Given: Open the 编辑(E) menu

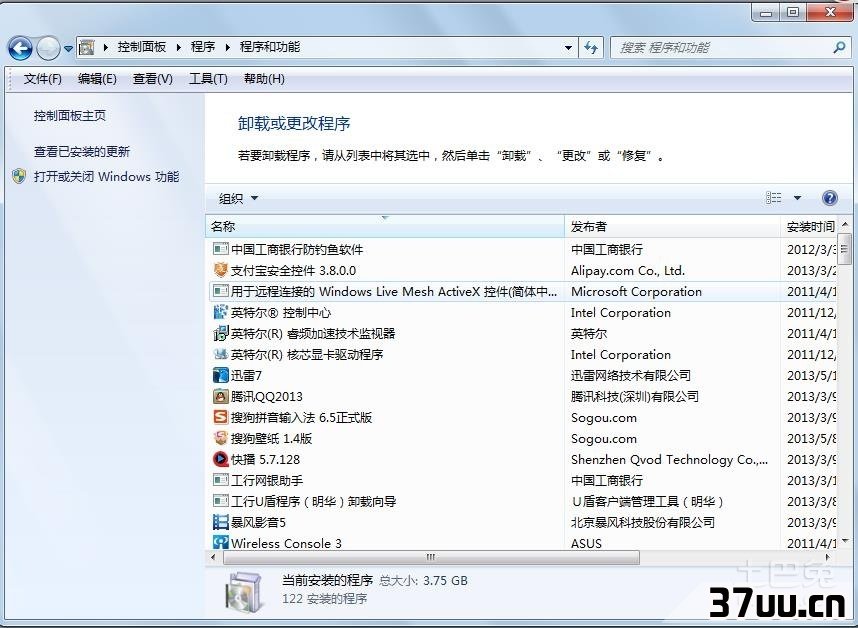Looking at the screenshot, I should (97, 79).
